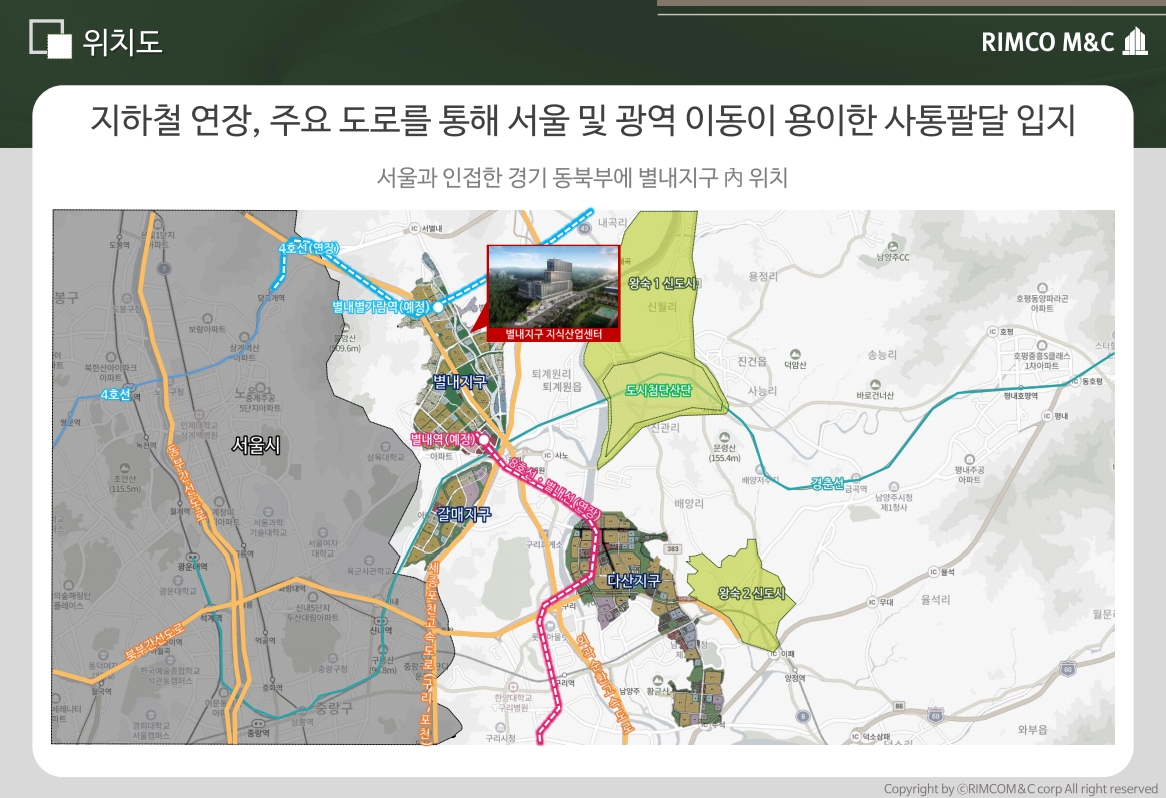This screenshot has height=798, width=1166.
Task: Click the 서울시 label on gray area
Action: [x=257, y=445]
